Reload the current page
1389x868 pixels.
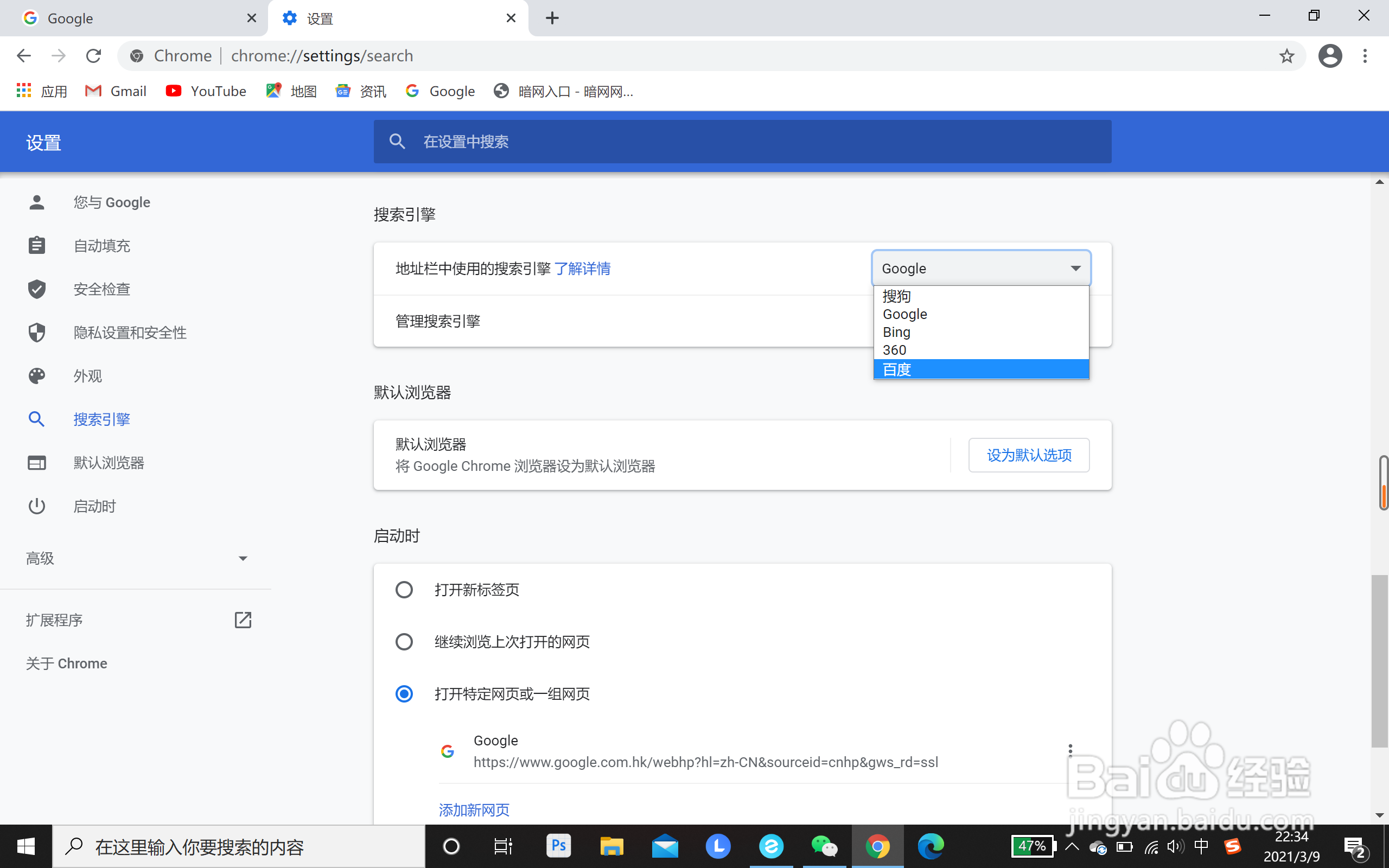pos(93,56)
